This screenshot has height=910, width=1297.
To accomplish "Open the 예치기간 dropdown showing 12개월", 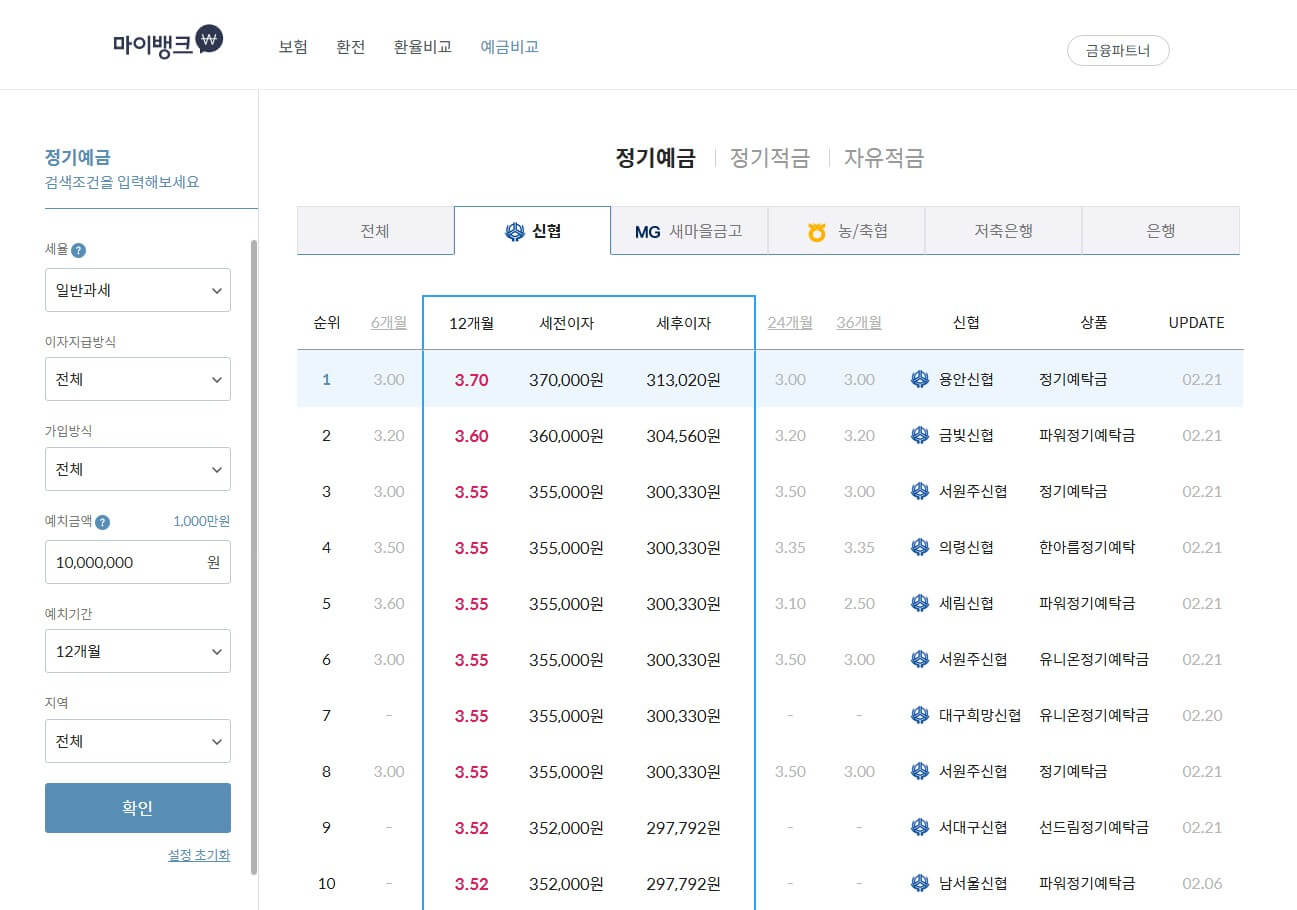I will [x=137, y=651].
